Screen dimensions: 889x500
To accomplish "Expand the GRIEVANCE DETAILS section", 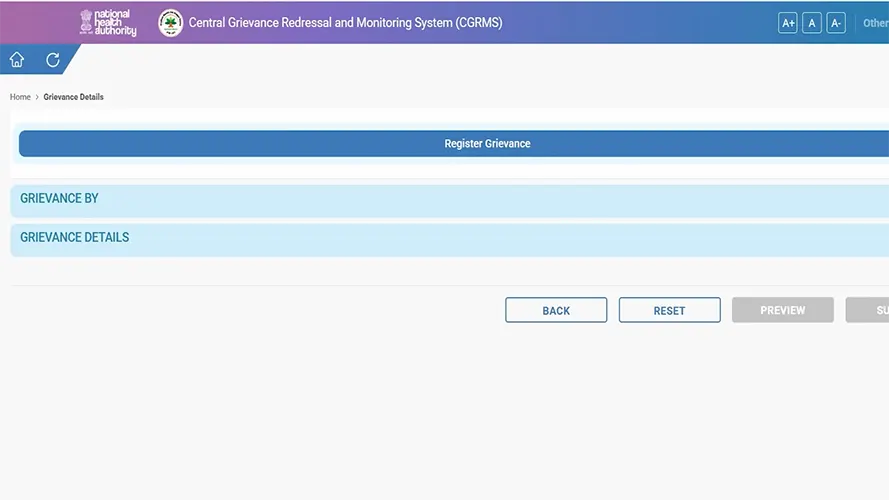I will [x=450, y=239].
